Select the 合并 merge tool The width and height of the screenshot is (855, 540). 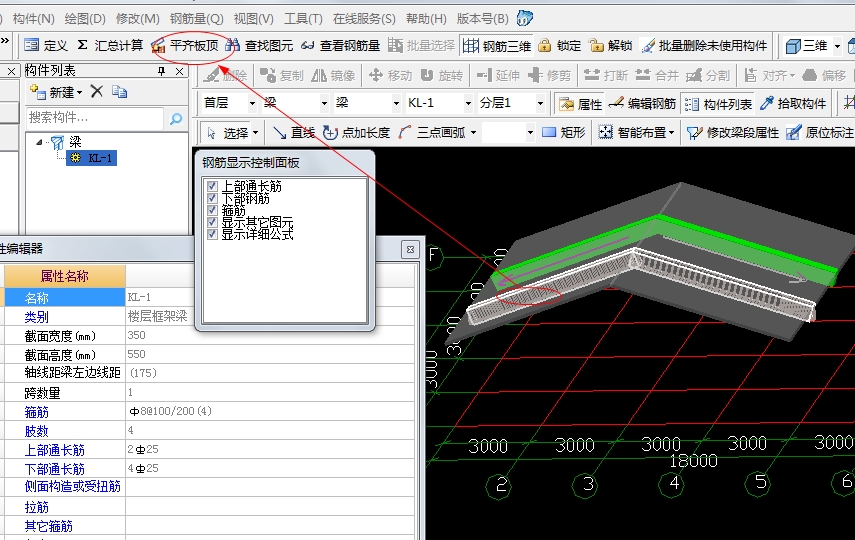tap(657, 75)
